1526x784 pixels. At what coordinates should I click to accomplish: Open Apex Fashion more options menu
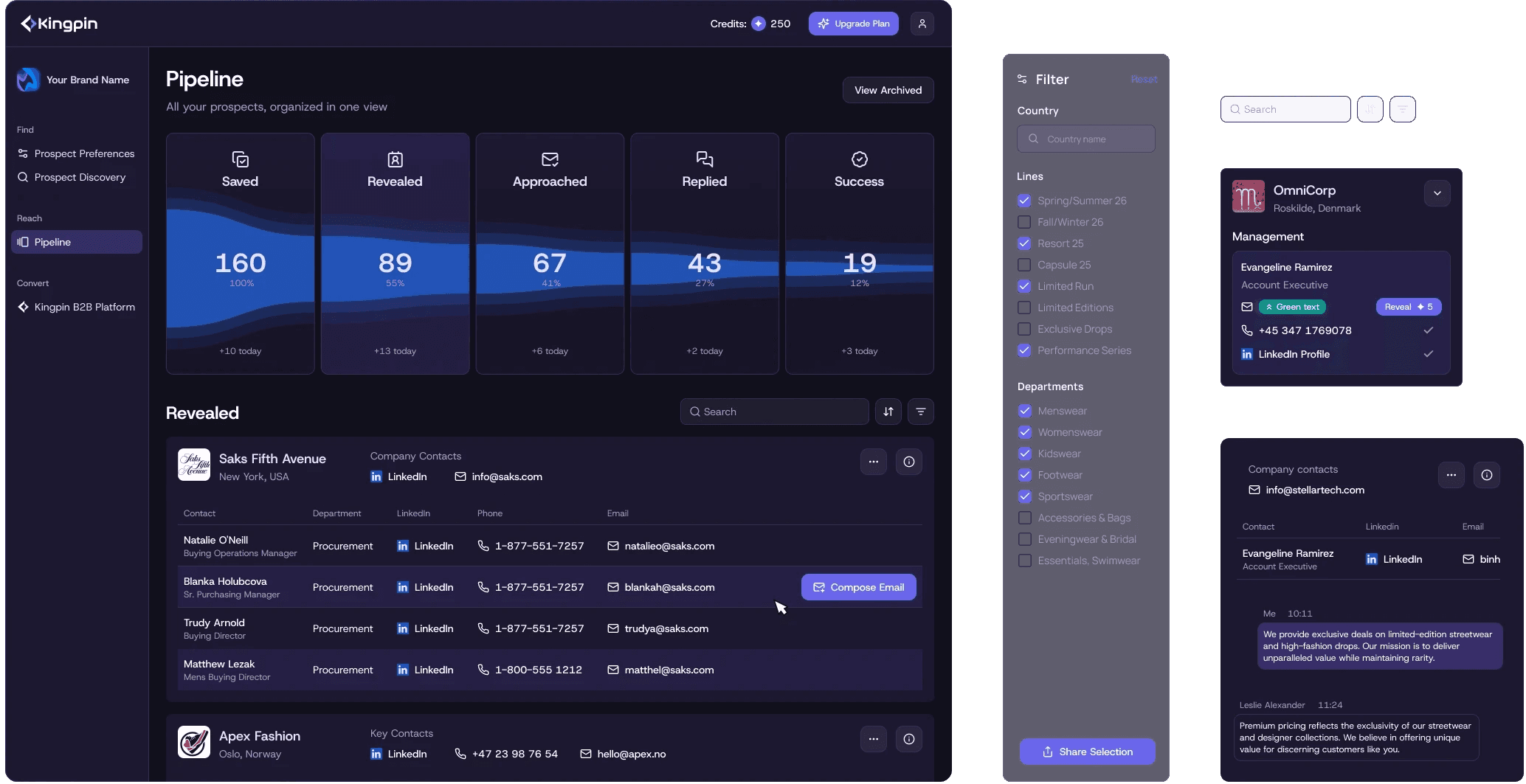(x=874, y=739)
